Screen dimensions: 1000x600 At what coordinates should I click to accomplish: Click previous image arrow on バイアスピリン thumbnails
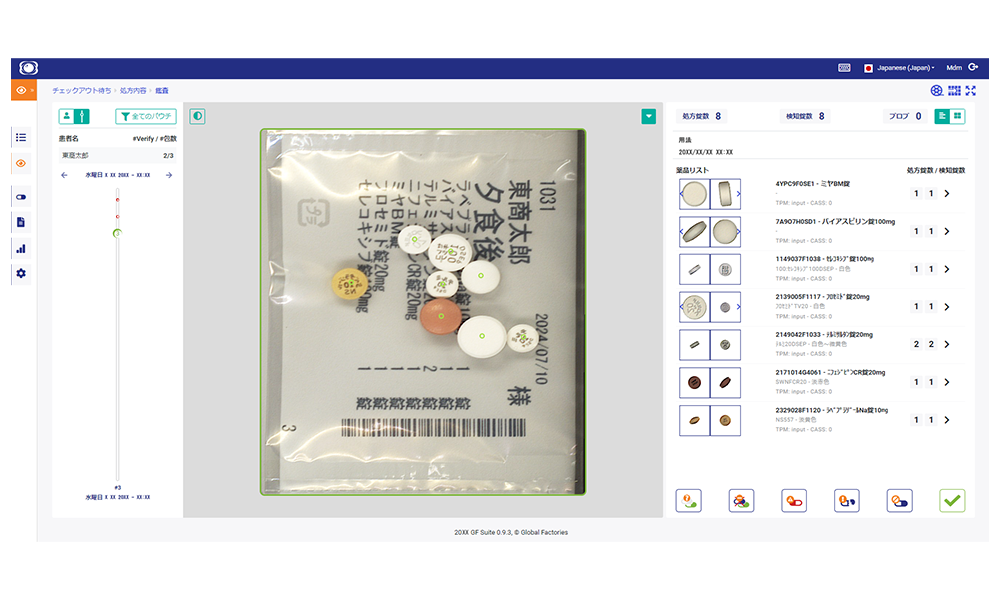682,231
